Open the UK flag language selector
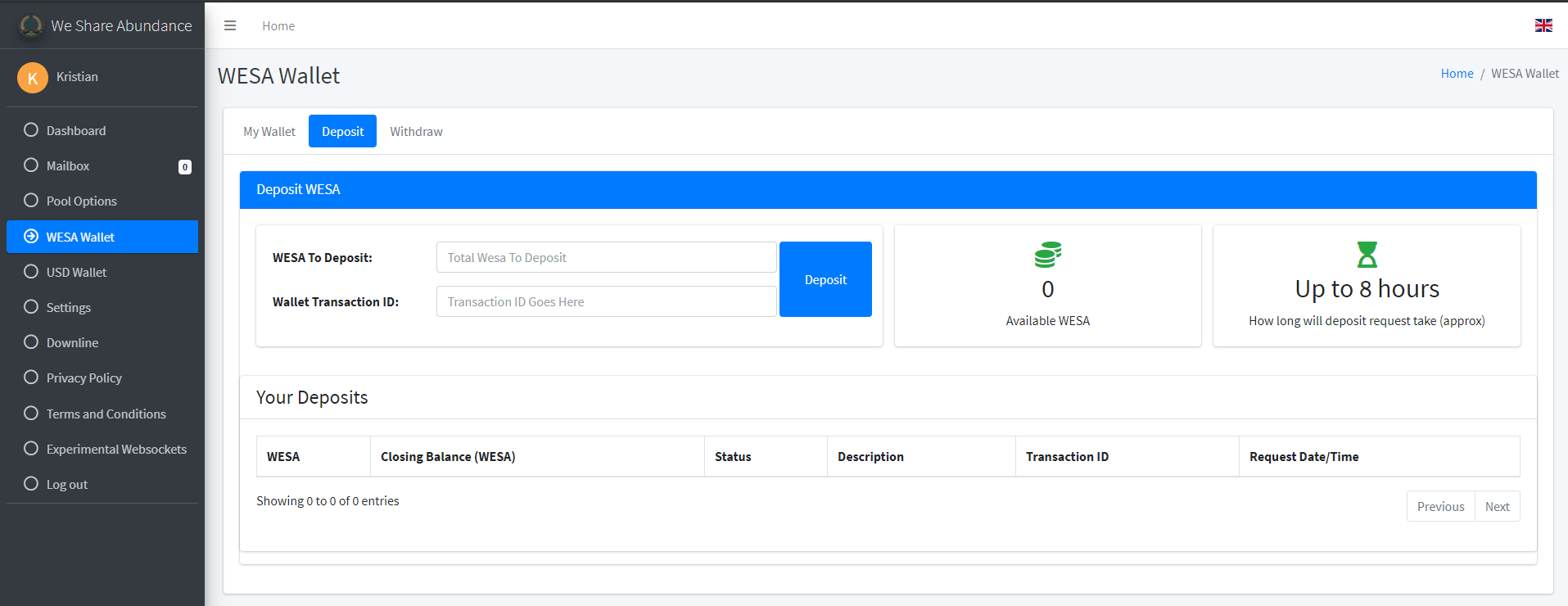 point(1543,25)
